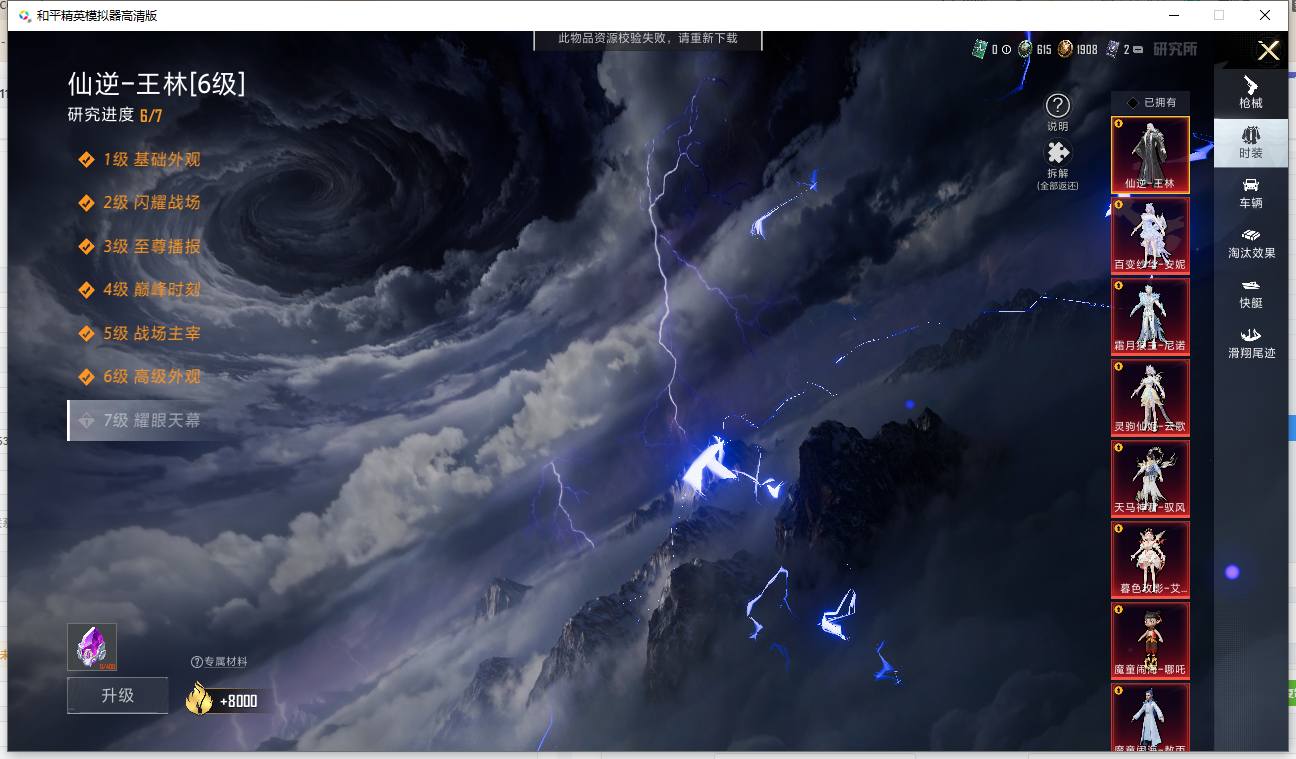Select the 百变红尘-安妮 outfit thumbnail
The image size is (1296, 759).
(1150, 235)
